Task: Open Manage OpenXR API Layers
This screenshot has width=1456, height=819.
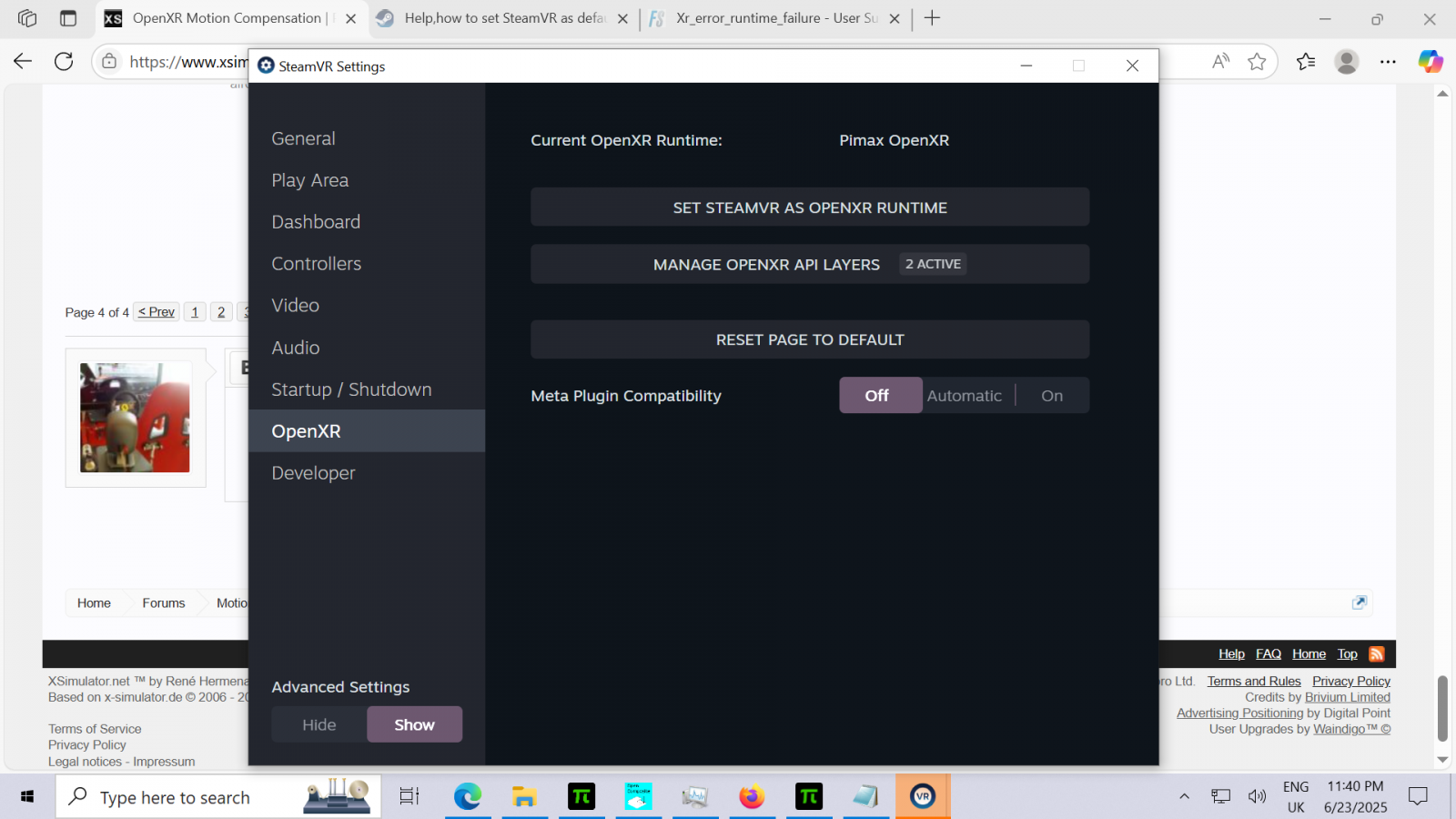Action: (x=810, y=264)
